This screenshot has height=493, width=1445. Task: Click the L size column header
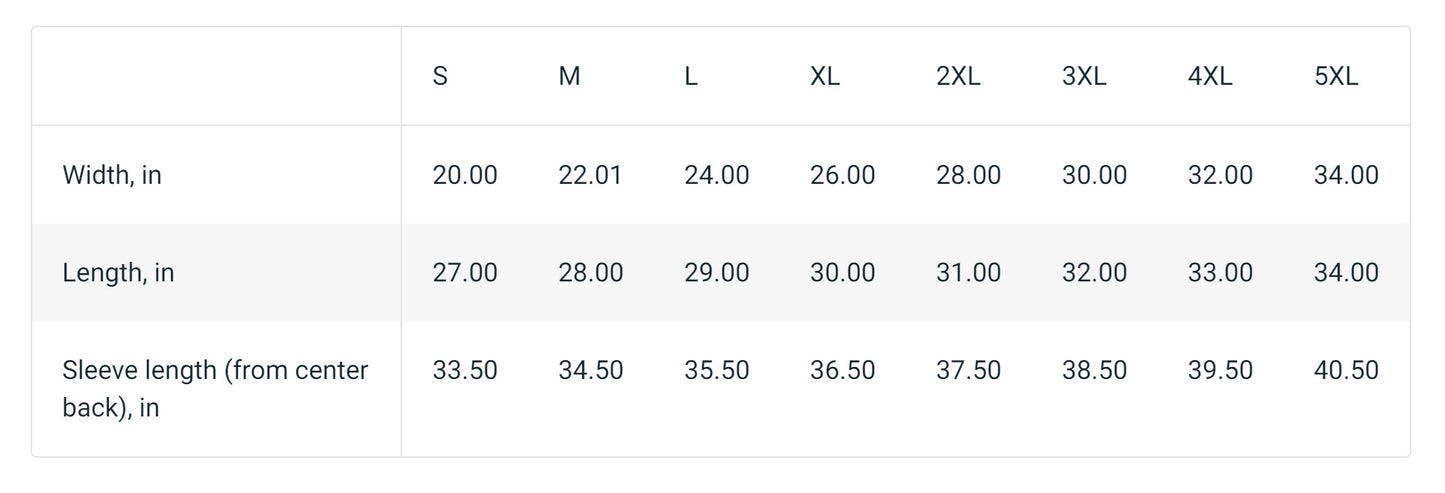(x=691, y=77)
